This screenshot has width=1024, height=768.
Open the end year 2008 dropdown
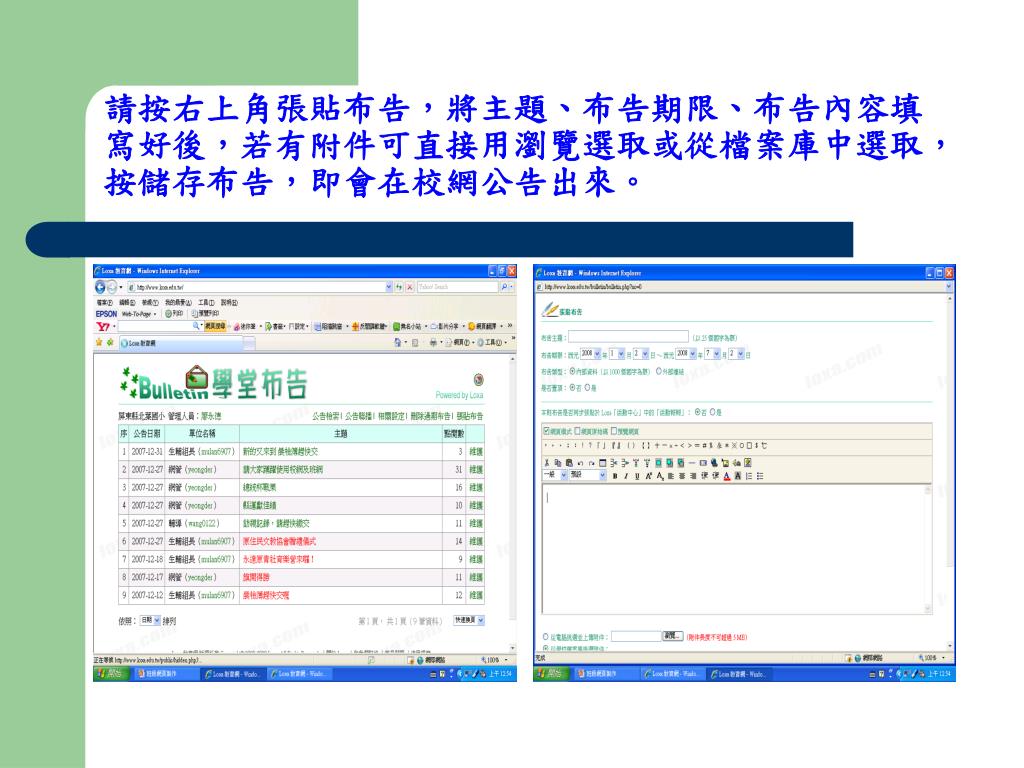coord(686,354)
